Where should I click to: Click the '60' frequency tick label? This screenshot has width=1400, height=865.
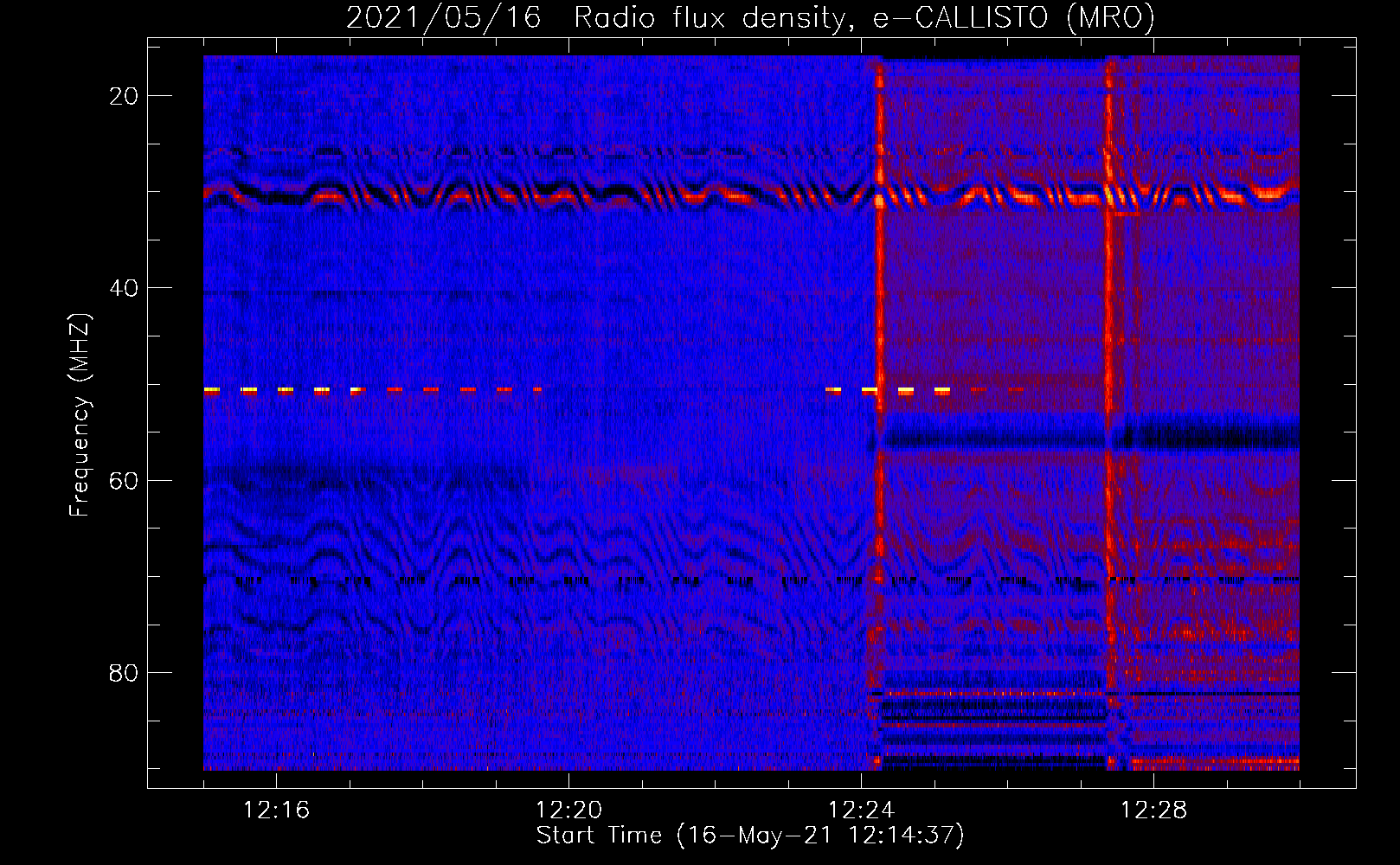coord(124,480)
